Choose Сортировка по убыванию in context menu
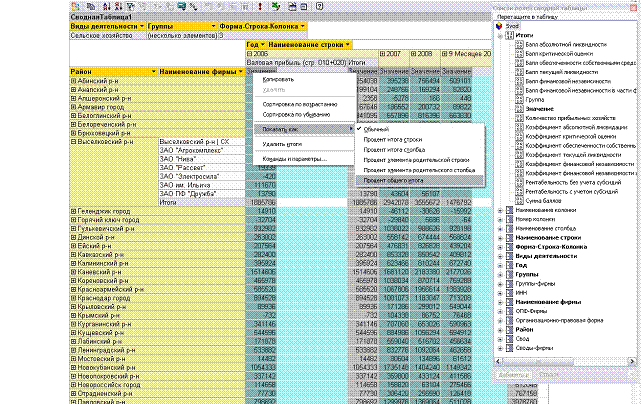This screenshot has width=641, height=404. pos(296,114)
